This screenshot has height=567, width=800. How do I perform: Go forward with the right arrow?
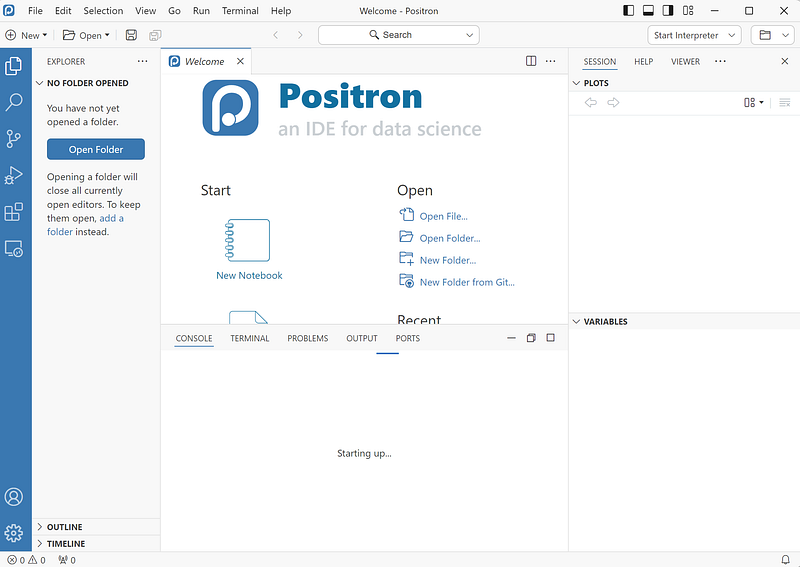coord(300,35)
